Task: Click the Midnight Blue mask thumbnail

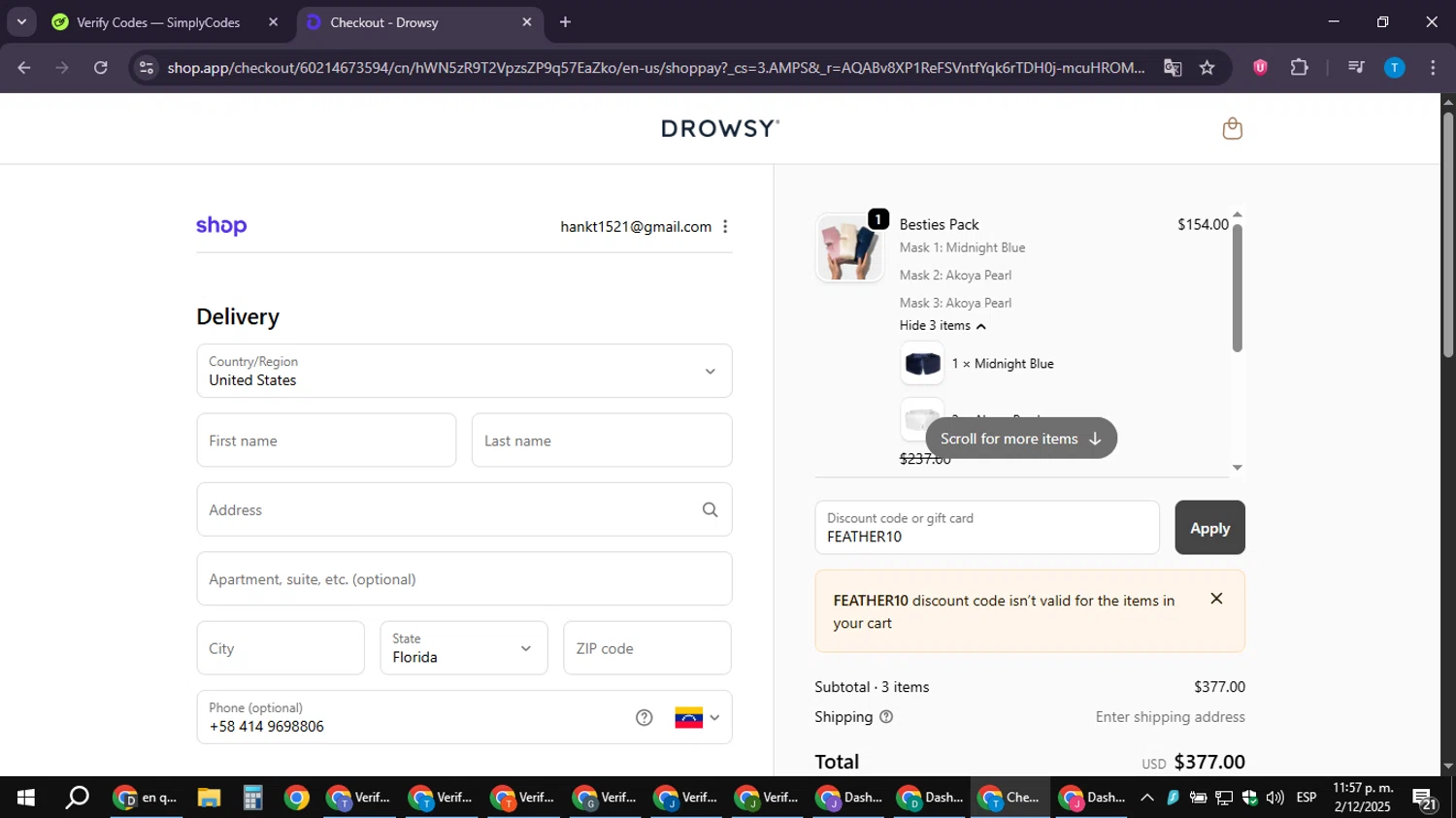Action: pyautogui.click(x=922, y=364)
